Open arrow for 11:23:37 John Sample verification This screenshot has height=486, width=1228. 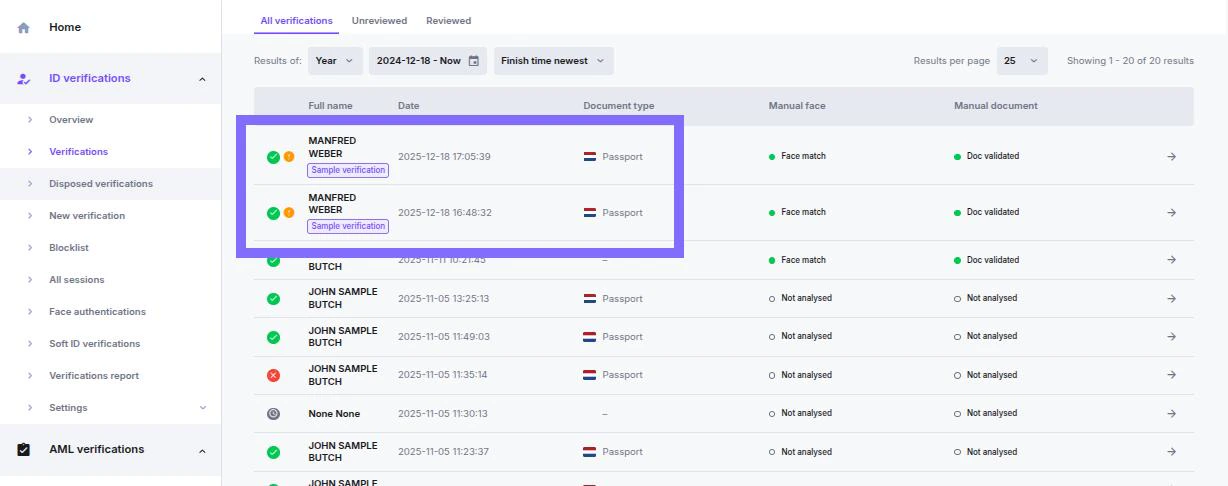pyautogui.click(x=1172, y=452)
